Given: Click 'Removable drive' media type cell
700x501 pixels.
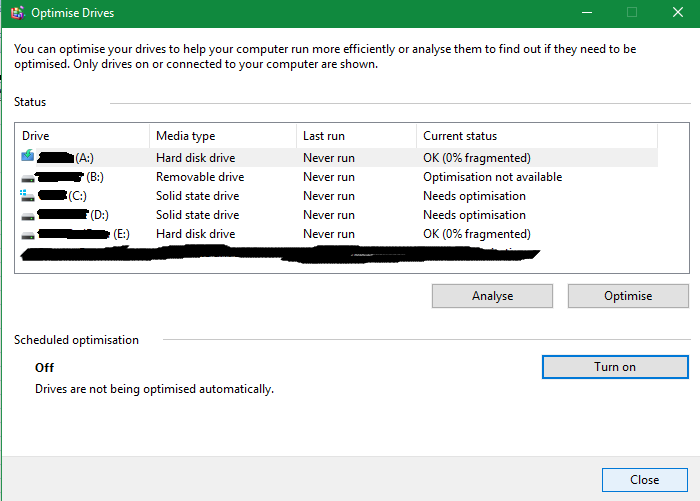Looking at the screenshot, I should click(200, 177).
